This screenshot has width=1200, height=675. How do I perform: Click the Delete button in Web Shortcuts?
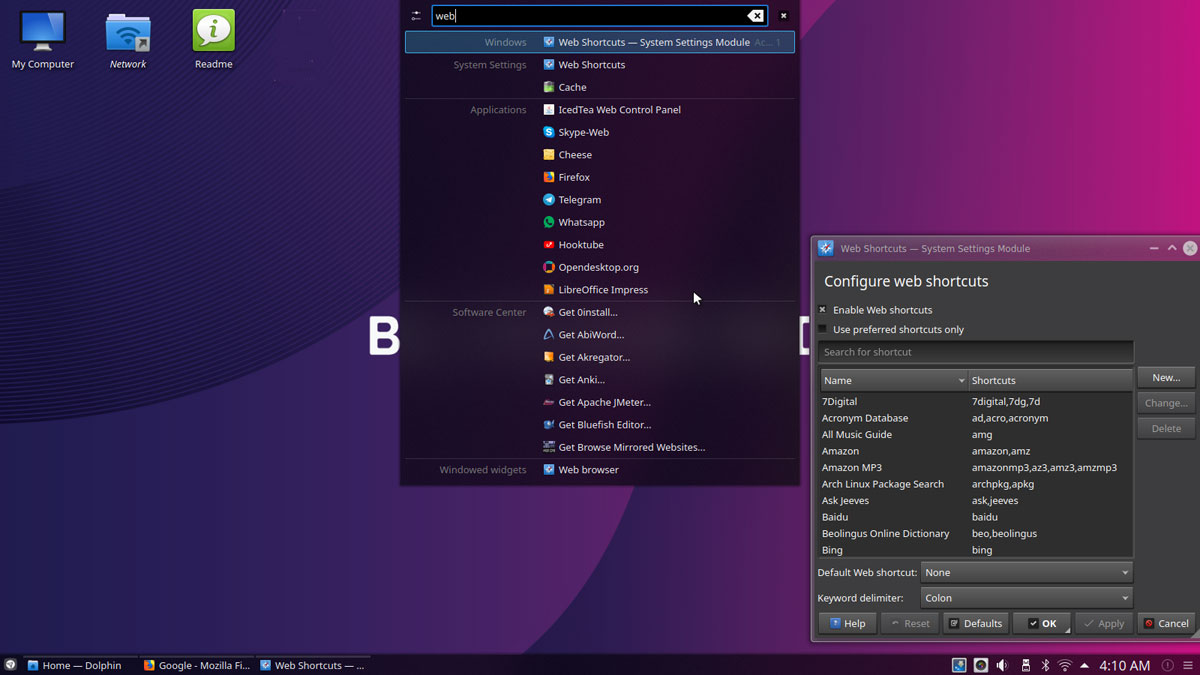pos(1166,428)
